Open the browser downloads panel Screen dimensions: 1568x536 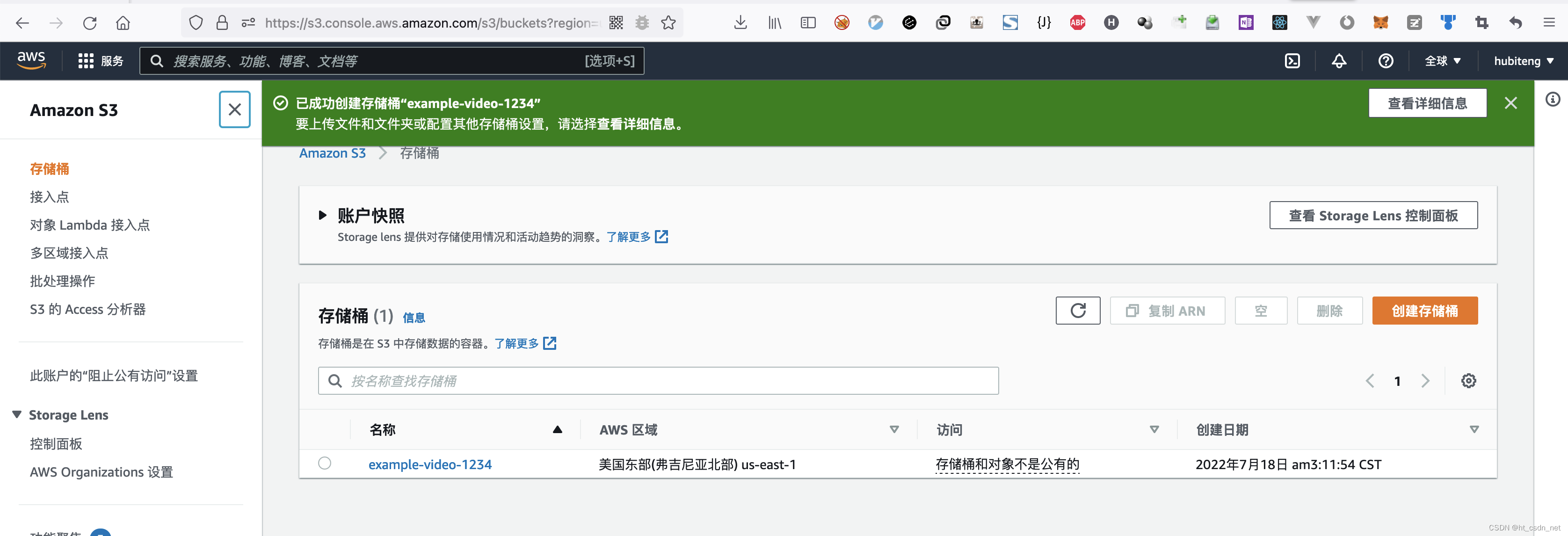[x=740, y=23]
